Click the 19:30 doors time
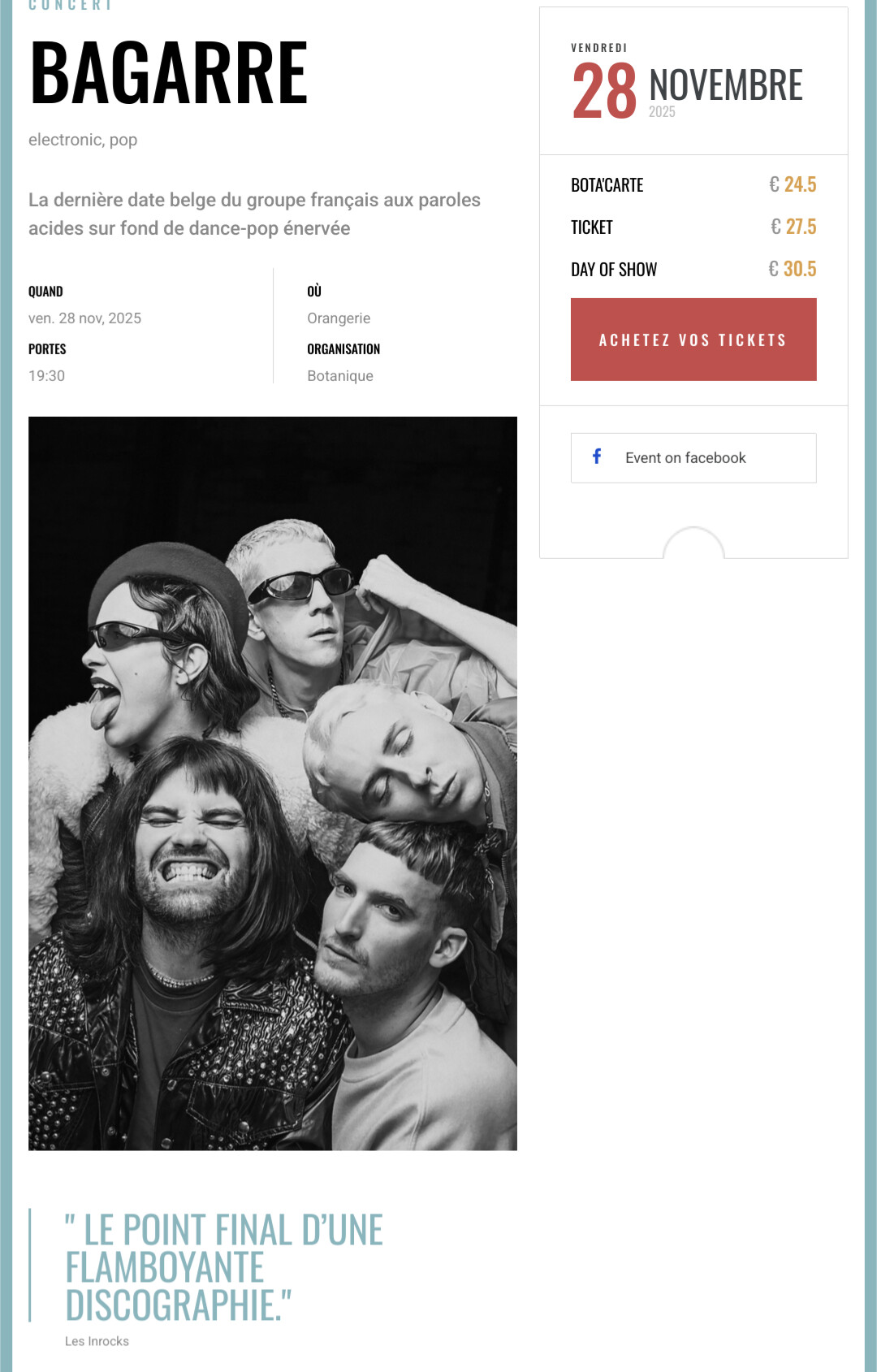 [x=46, y=376]
